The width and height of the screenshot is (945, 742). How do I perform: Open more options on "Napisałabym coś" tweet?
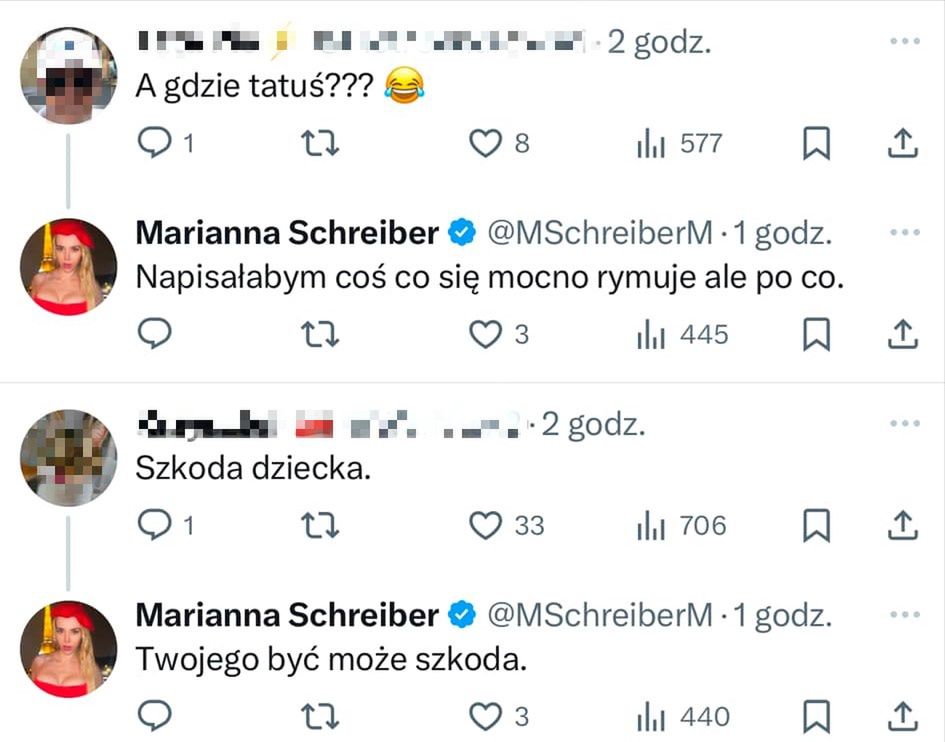click(x=903, y=233)
